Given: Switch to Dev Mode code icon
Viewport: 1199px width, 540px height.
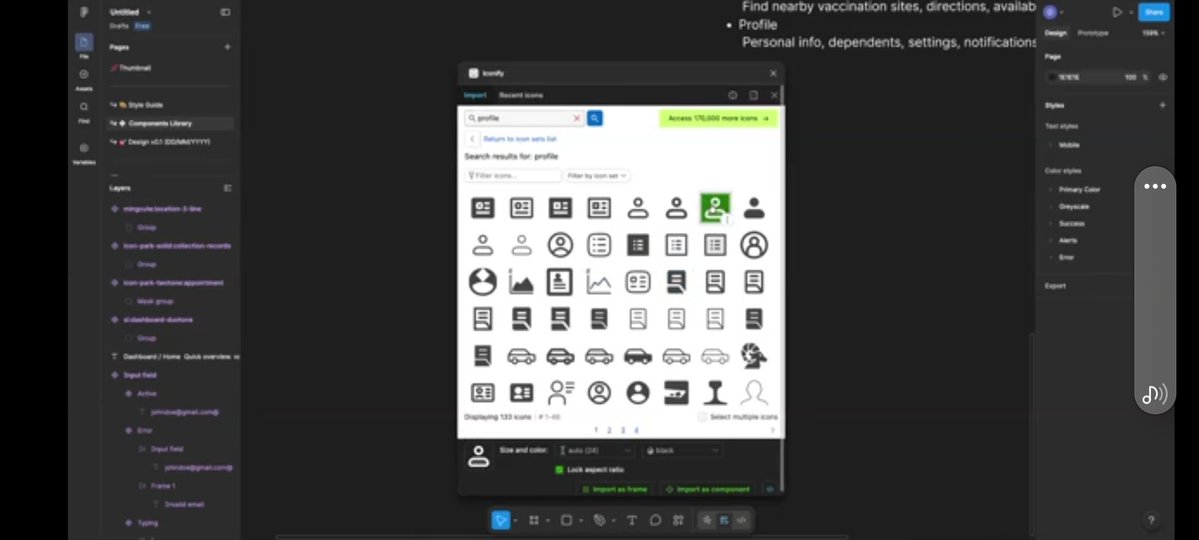Looking at the screenshot, I should pyautogui.click(x=741, y=520).
